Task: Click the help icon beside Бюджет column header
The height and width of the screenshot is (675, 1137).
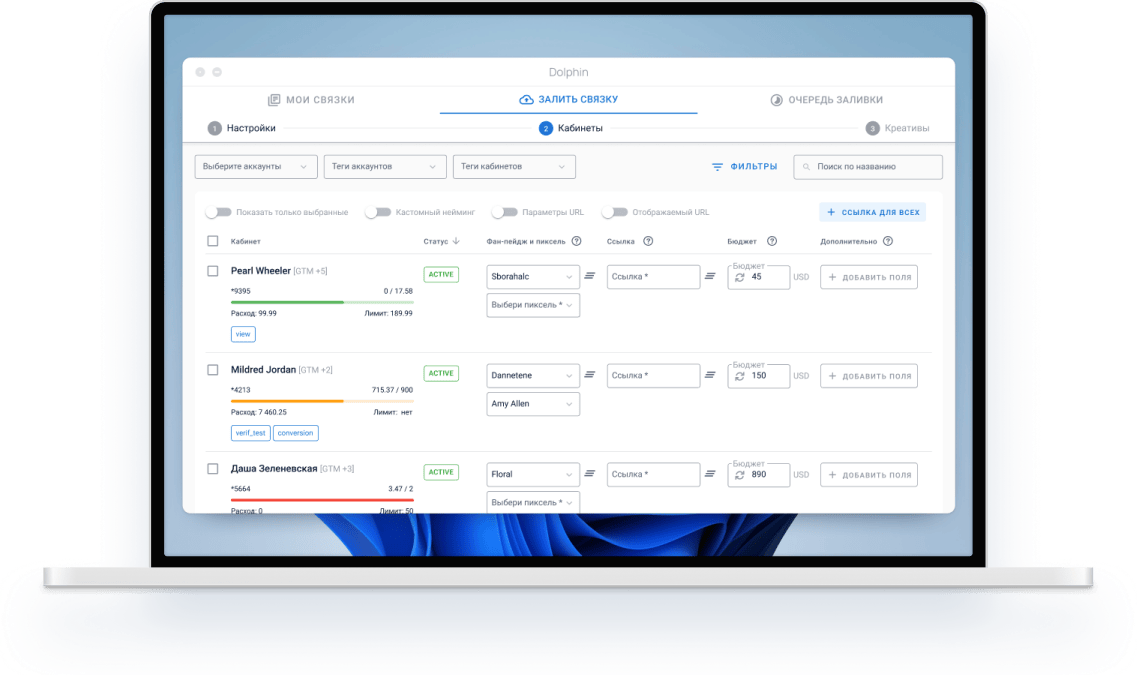Action: [x=771, y=241]
